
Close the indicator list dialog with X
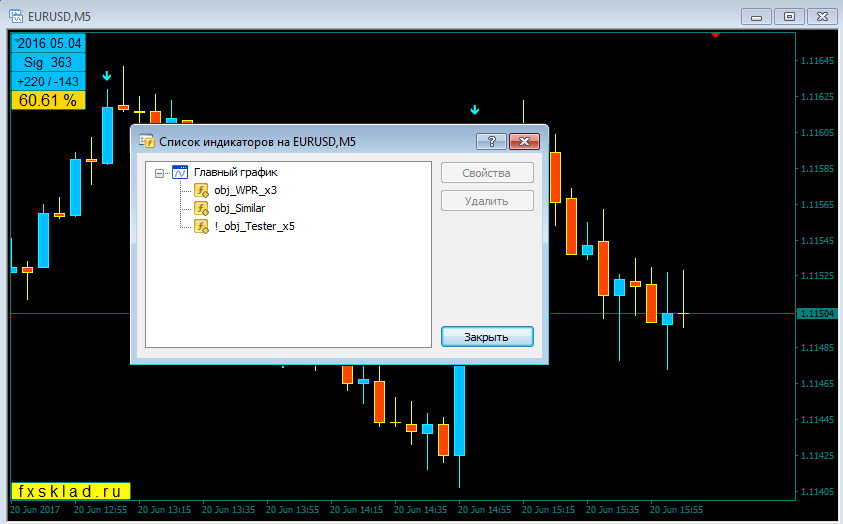524,141
